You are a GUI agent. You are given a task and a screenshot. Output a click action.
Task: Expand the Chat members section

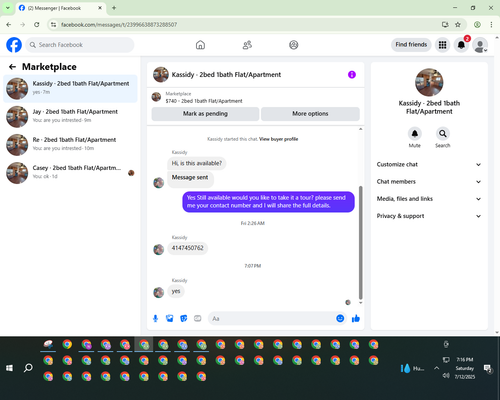coord(429,182)
